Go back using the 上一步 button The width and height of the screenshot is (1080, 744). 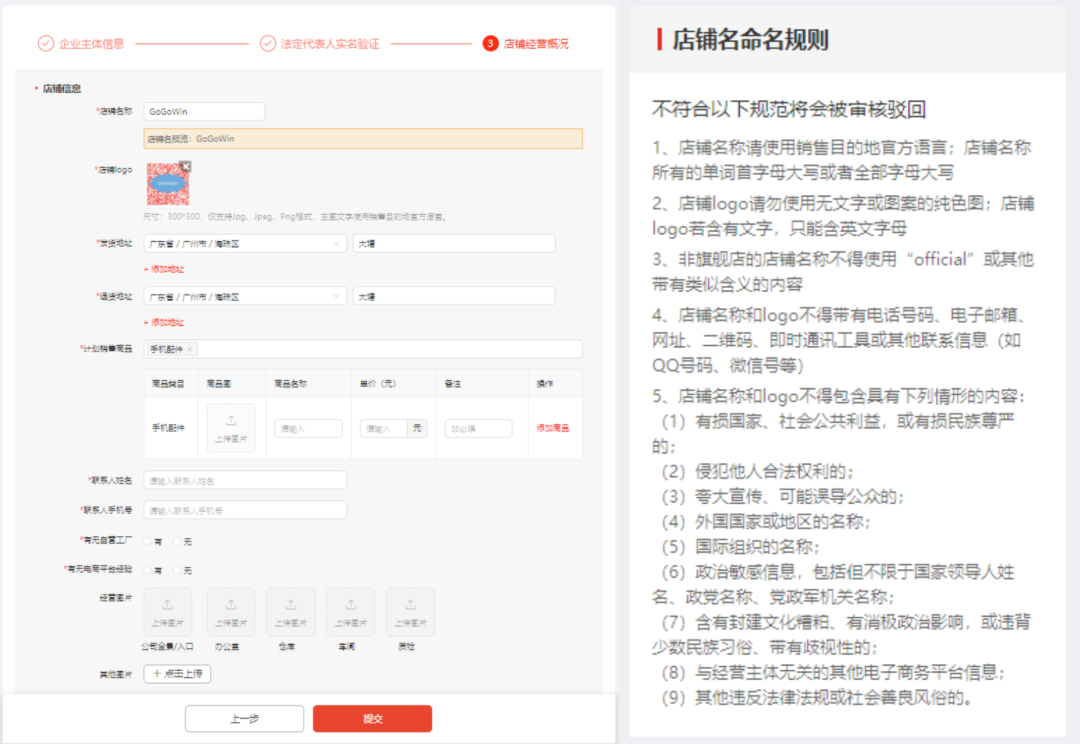tap(244, 718)
